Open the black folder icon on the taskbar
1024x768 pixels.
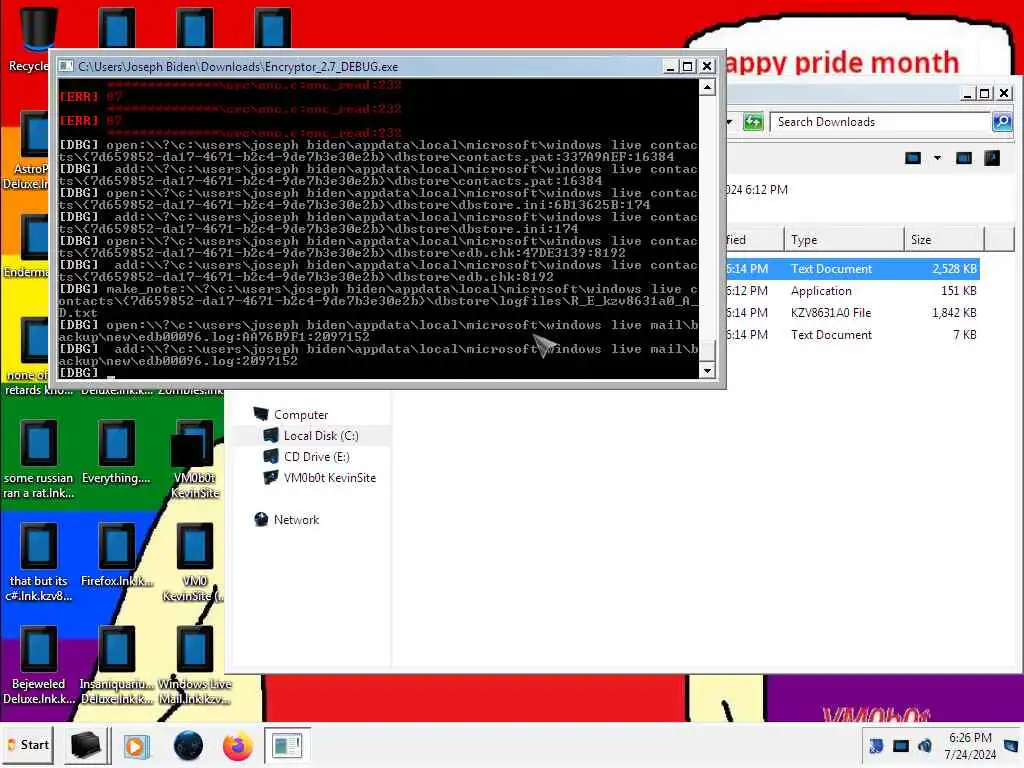(x=86, y=745)
